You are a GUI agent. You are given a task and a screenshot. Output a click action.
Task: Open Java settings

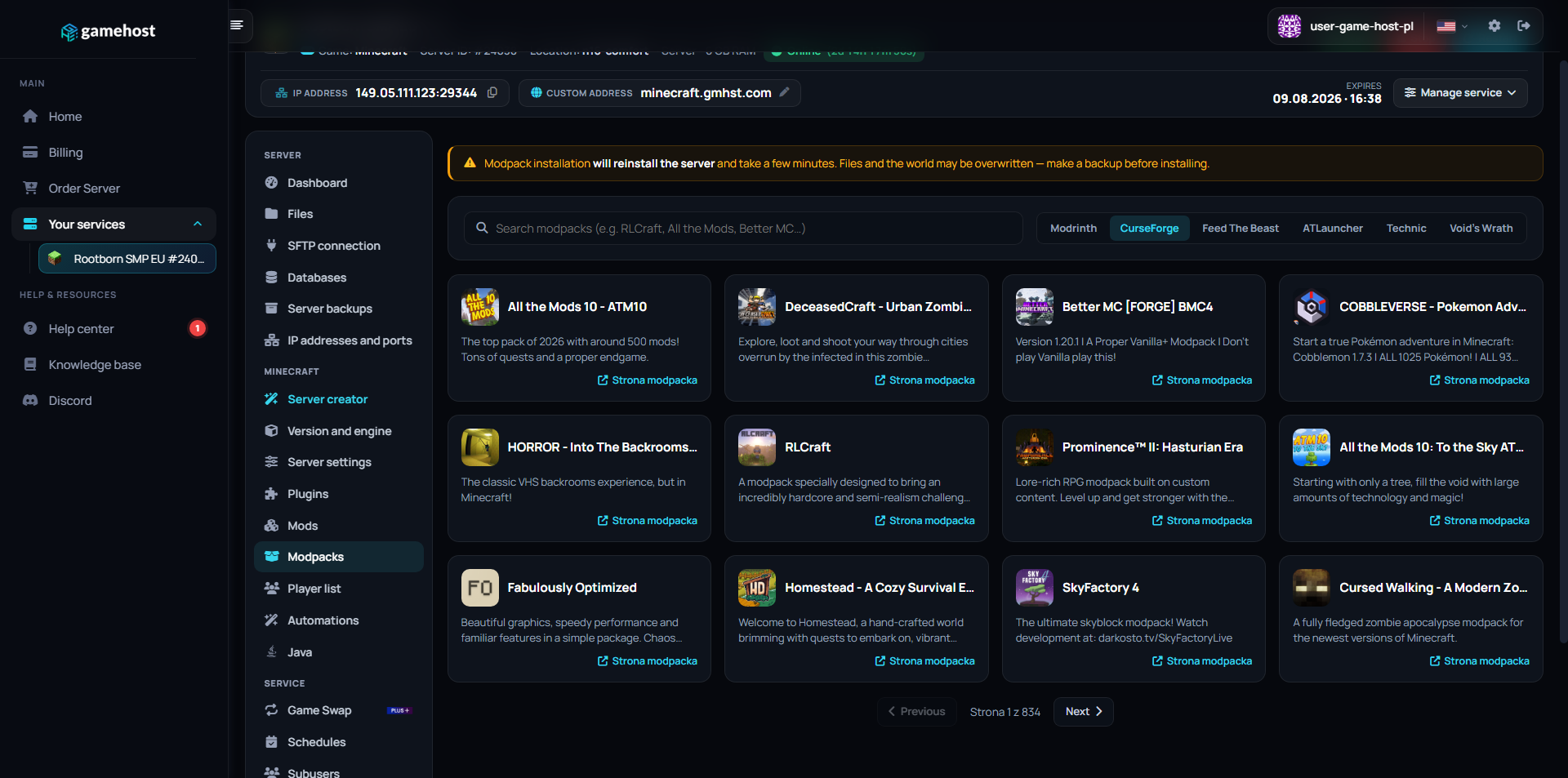(339, 652)
